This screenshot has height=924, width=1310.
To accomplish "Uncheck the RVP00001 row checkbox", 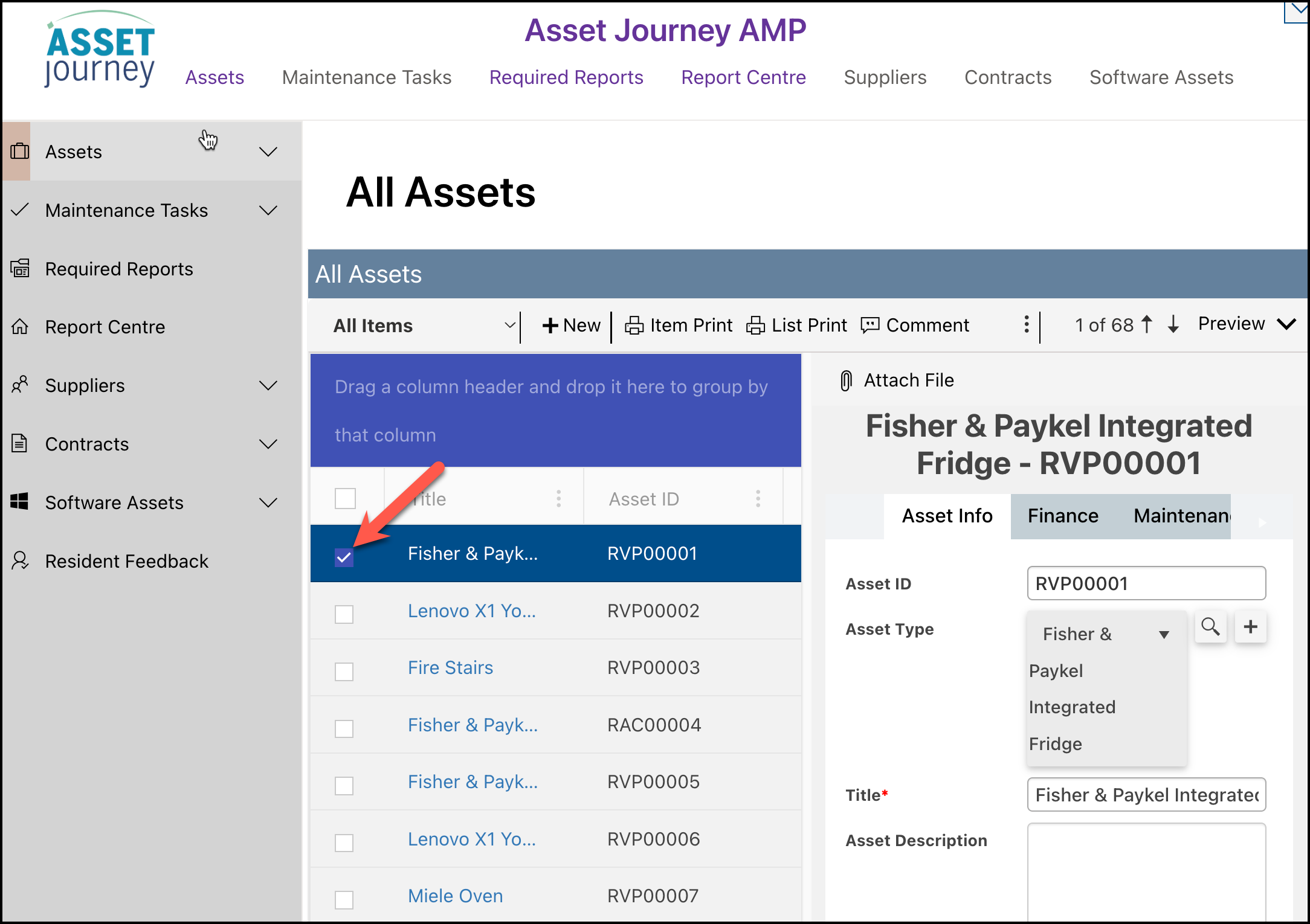I will (x=344, y=557).
